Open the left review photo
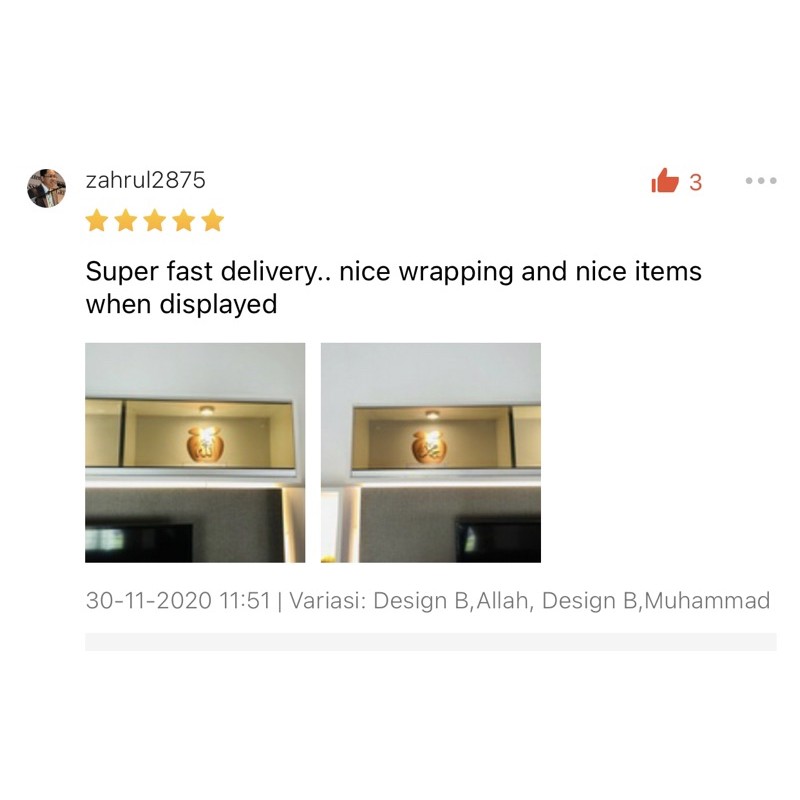This screenshot has width=800, height=800. click(x=195, y=453)
